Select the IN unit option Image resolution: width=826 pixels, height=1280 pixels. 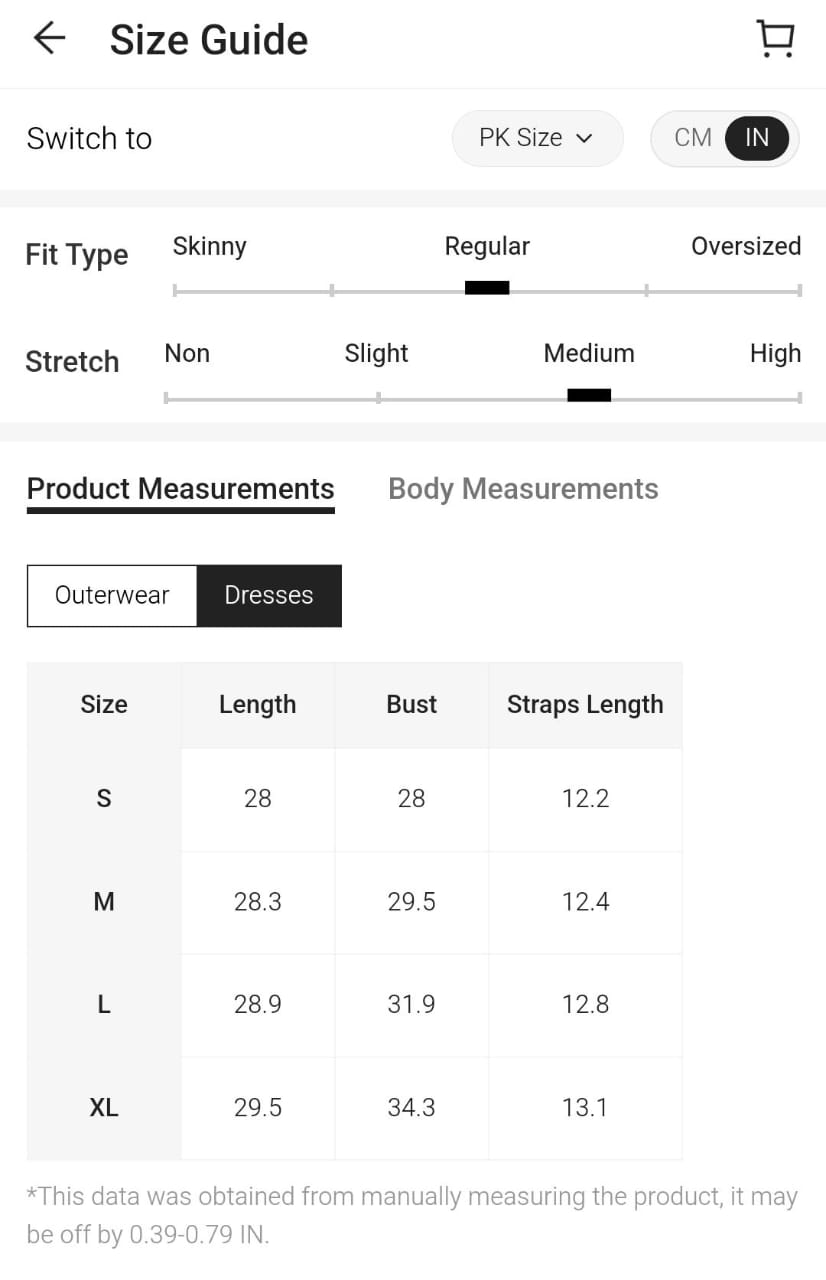click(x=757, y=138)
